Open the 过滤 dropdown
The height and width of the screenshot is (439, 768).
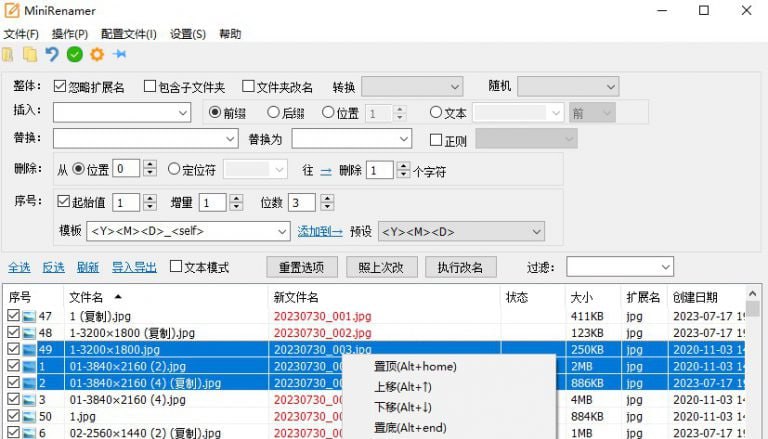620,267
